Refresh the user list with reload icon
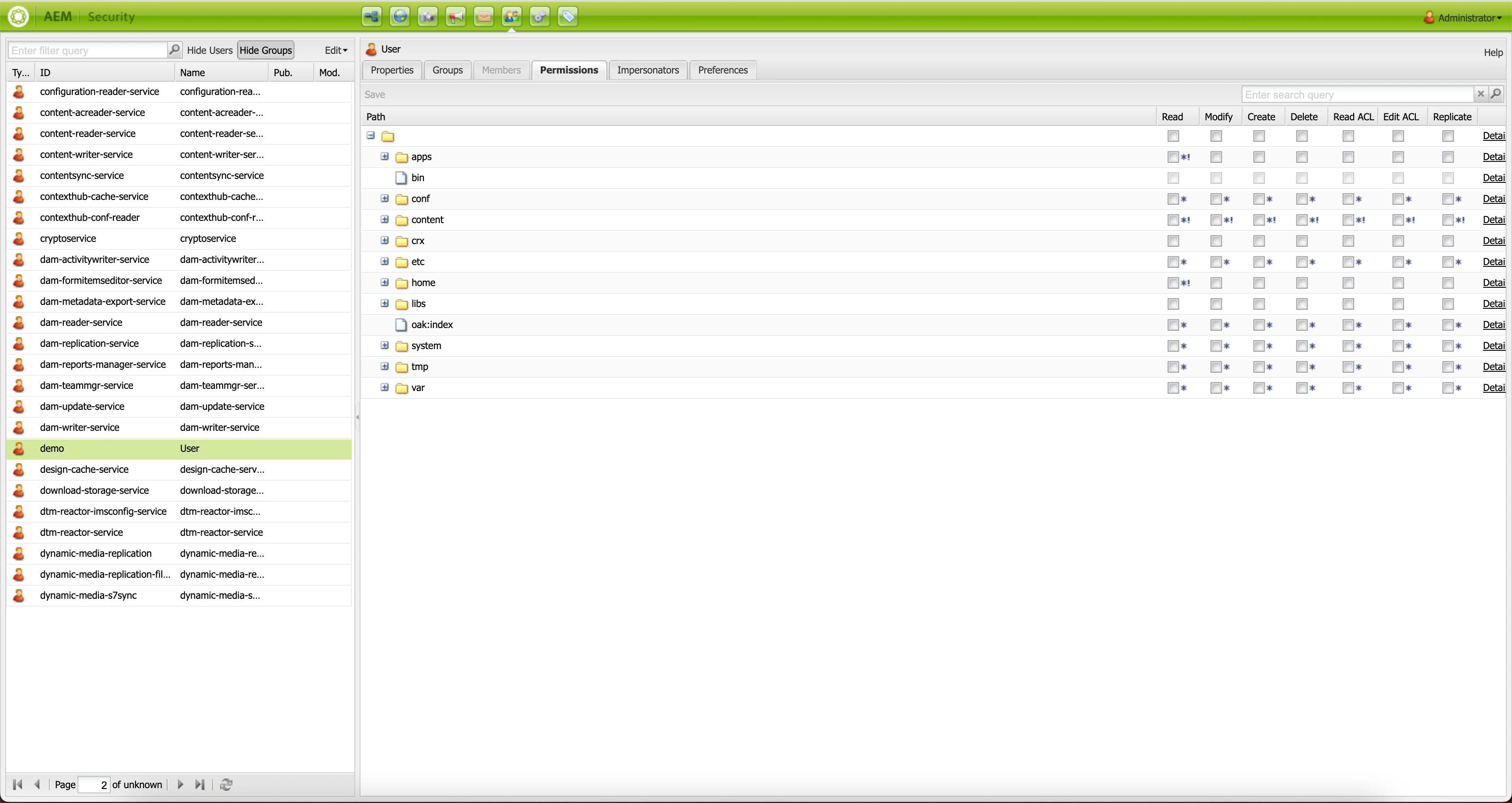1512x803 pixels. click(x=226, y=784)
